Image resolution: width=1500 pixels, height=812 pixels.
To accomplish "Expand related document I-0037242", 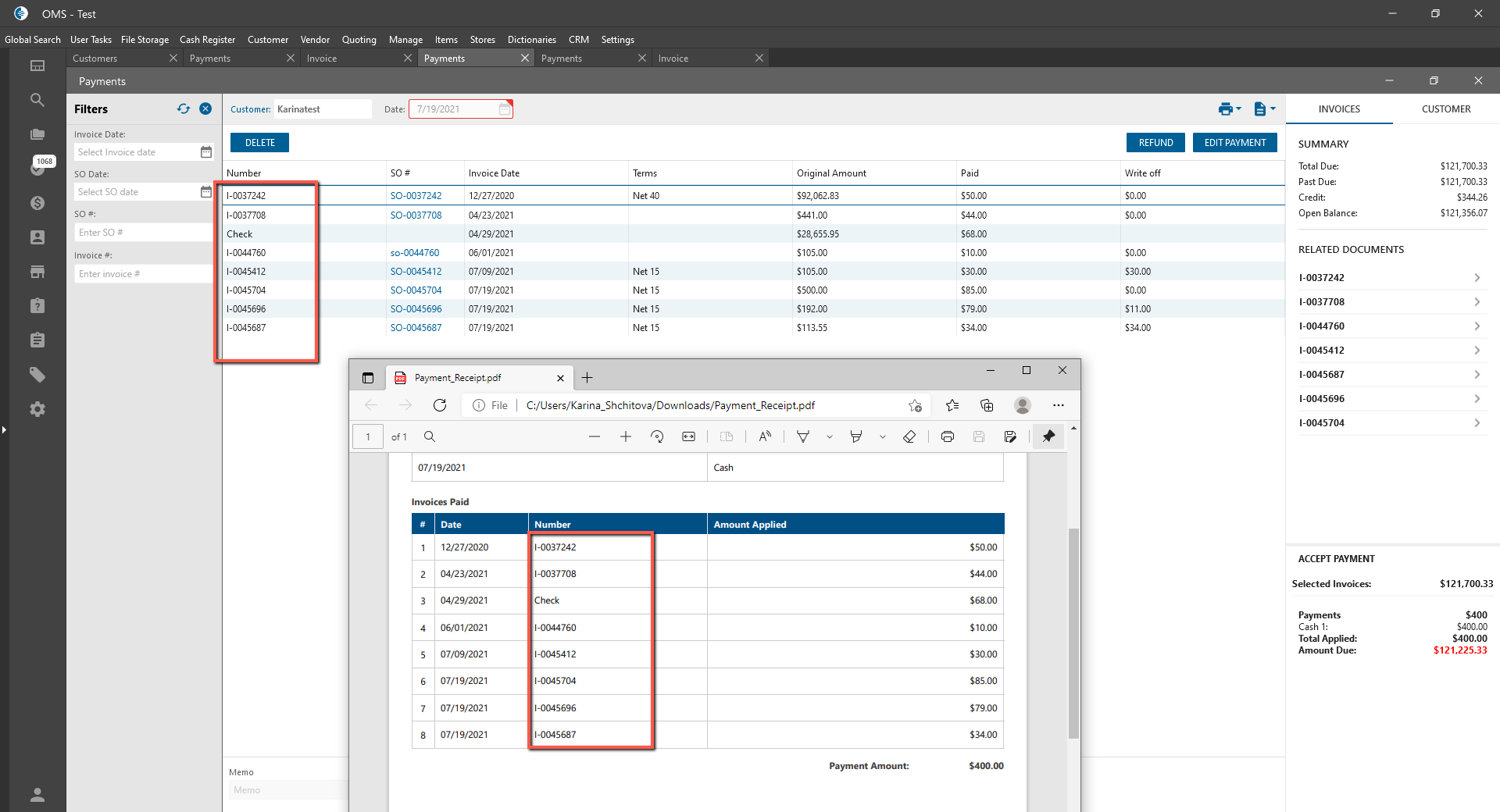I will [1477, 278].
